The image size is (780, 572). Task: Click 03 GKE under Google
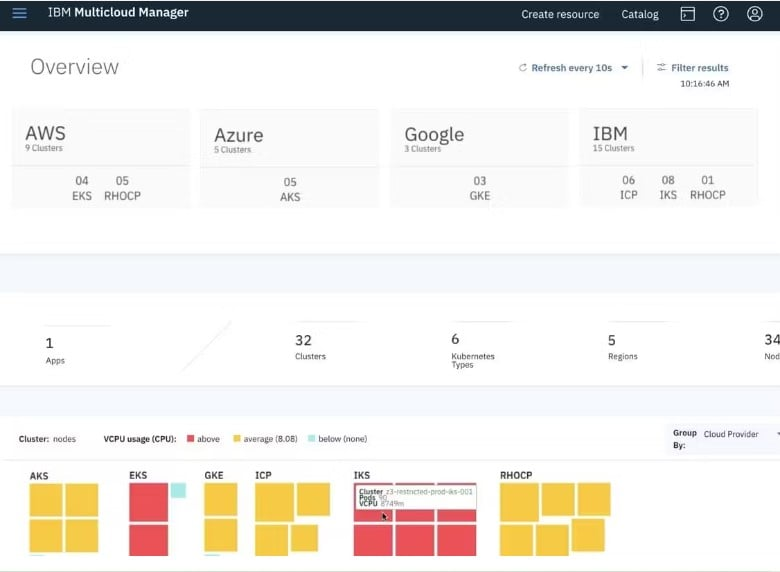[x=480, y=188]
